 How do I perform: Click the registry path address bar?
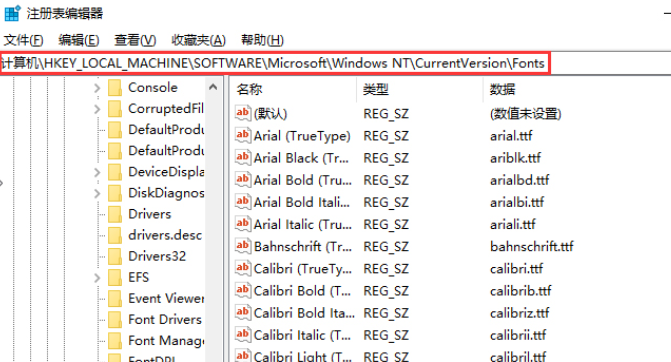click(x=274, y=63)
